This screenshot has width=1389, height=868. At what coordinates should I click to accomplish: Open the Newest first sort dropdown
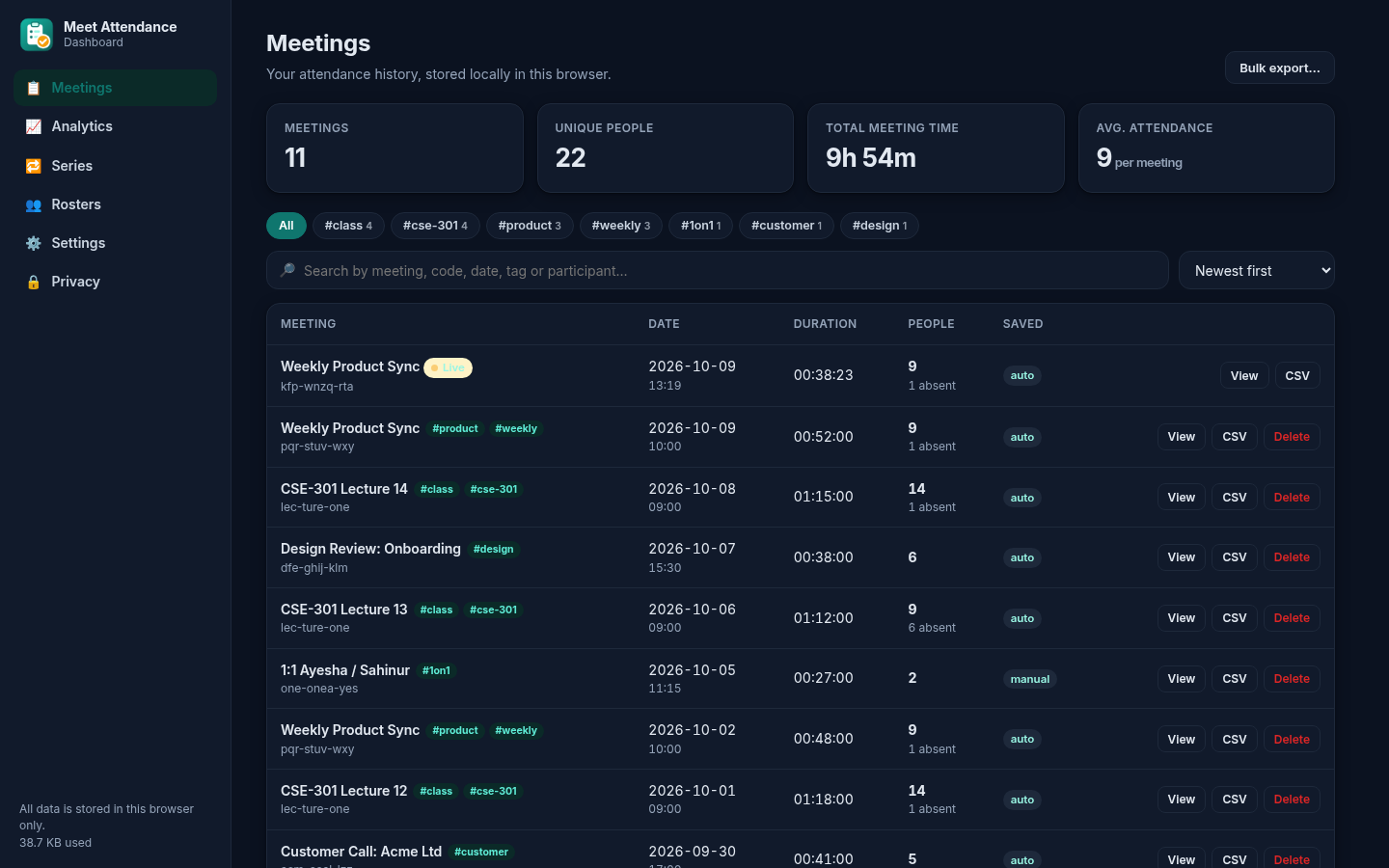[x=1257, y=271]
